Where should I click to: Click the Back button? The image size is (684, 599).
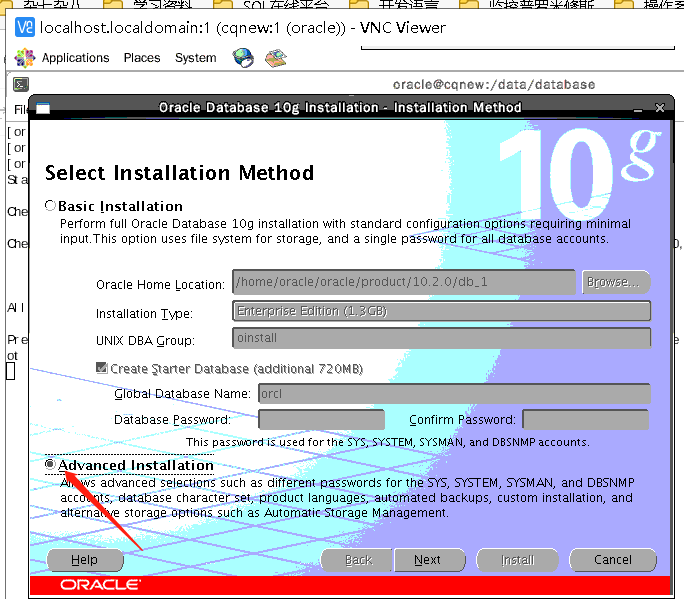point(358,560)
